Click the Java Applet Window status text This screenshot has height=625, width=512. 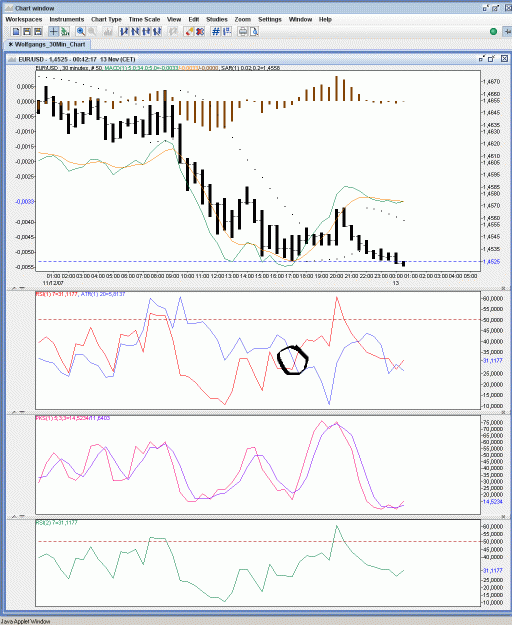[x=26, y=621]
